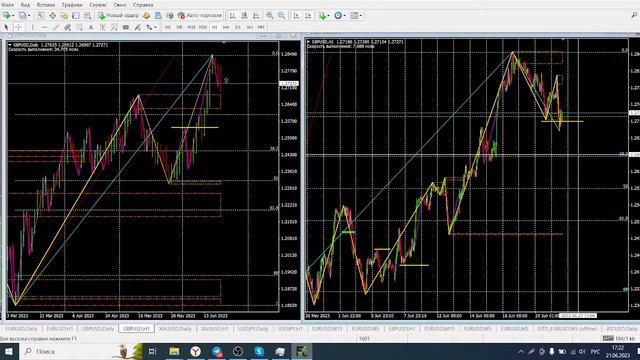Viewport: 640px width, 360px height.
Task: Toggle chart Auto Scroll icon
Action: [297, 16]
